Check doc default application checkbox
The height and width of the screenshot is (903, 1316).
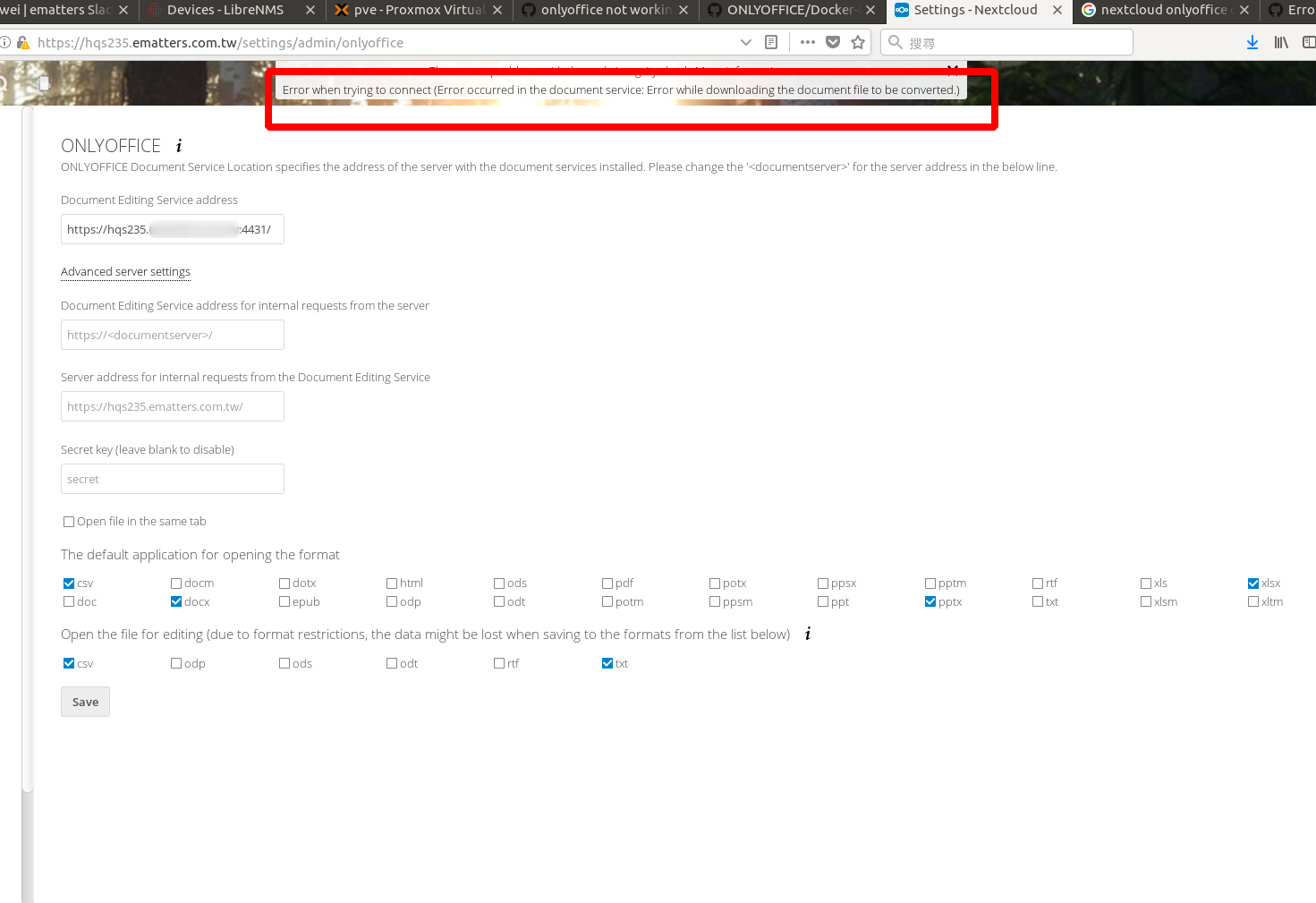pos(69,602)
